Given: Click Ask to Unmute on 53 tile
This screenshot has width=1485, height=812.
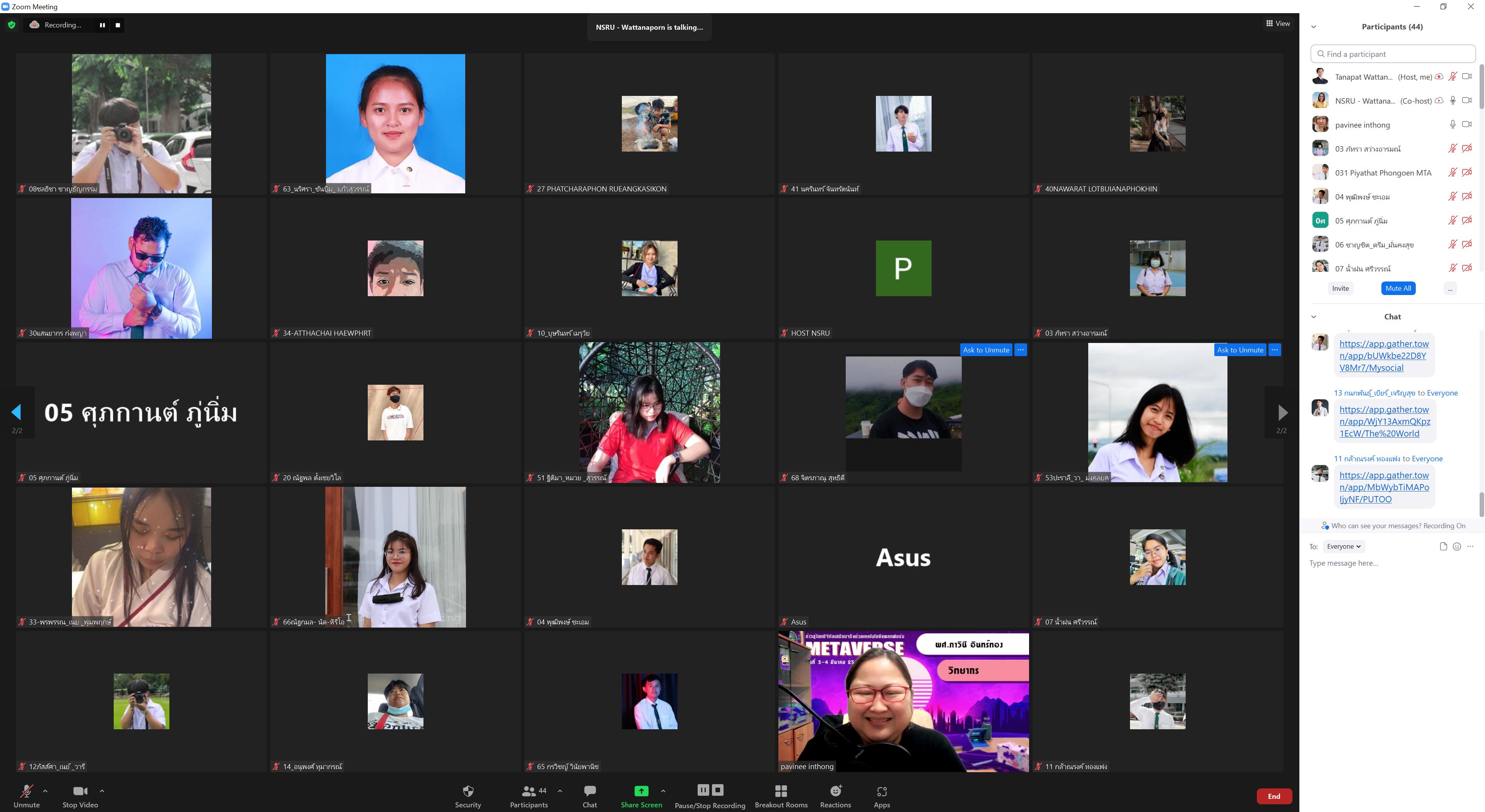Looking at the screenshot, I should (x=1240, y=350).
